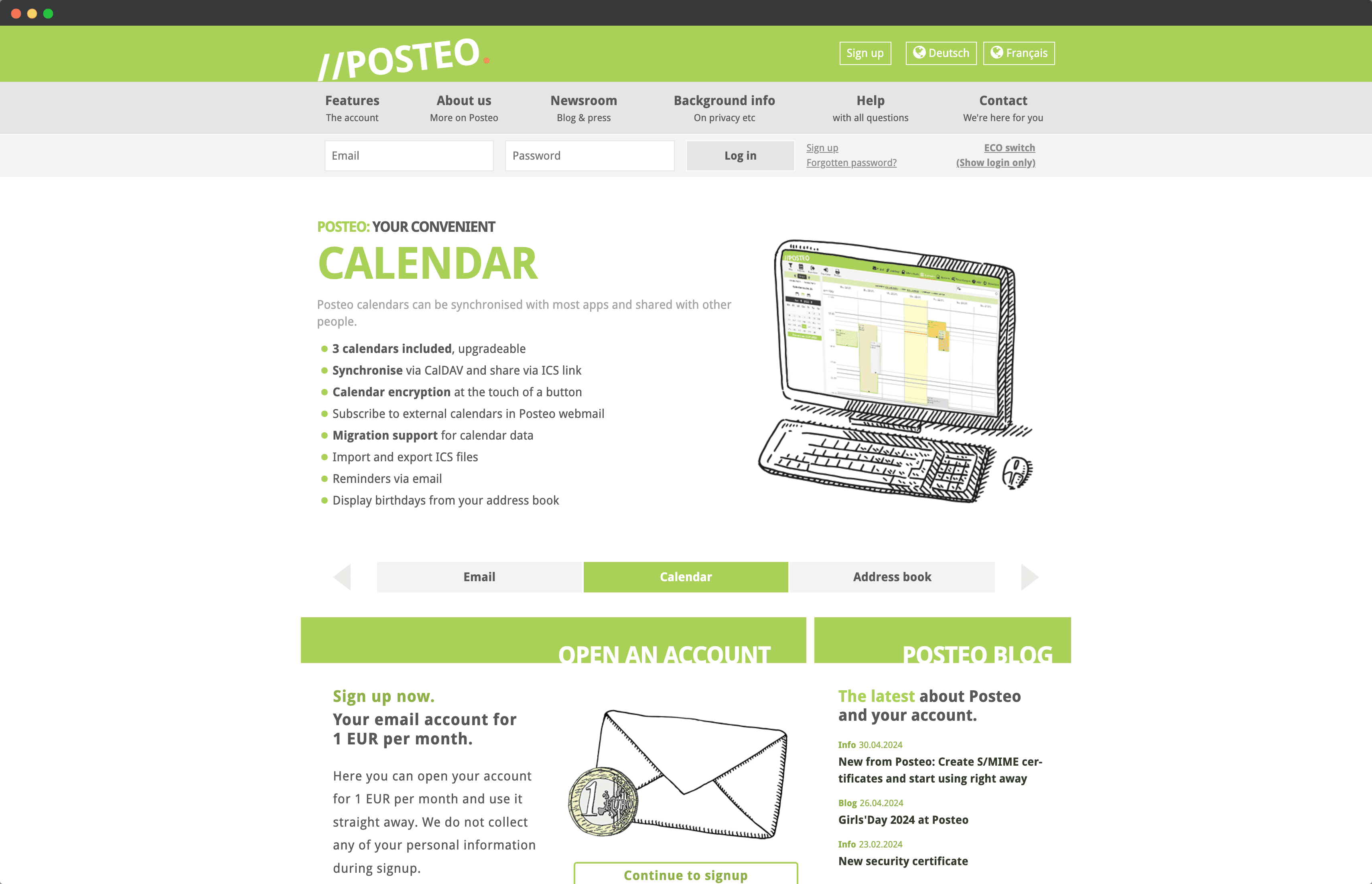
Task: Click Sign up button in top navigation
Action: (x=865, y=53)
